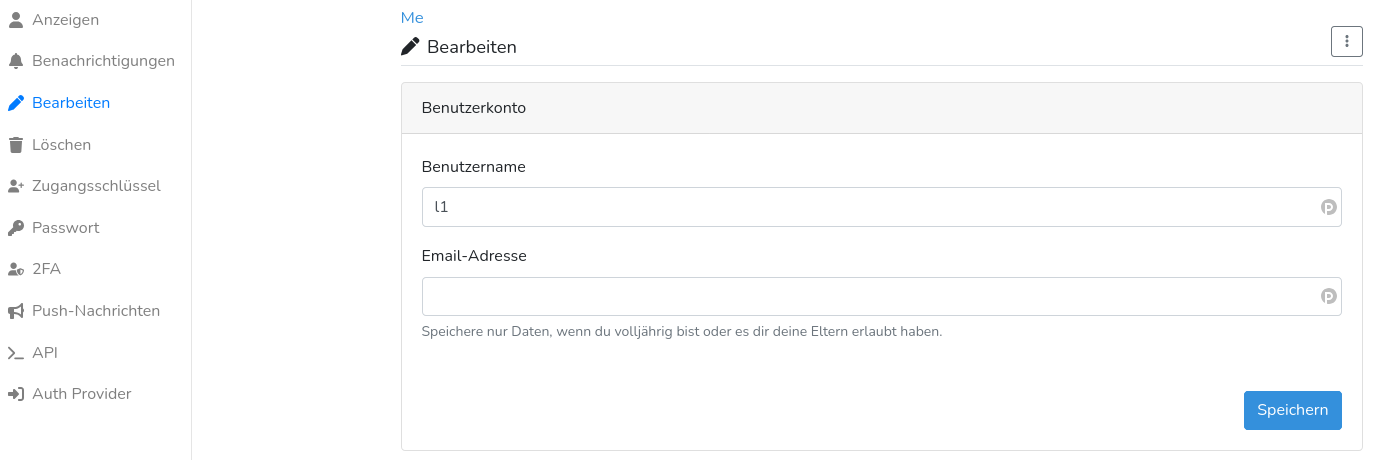
Task: Click the API terminal icon
Action: coord(15,353)
